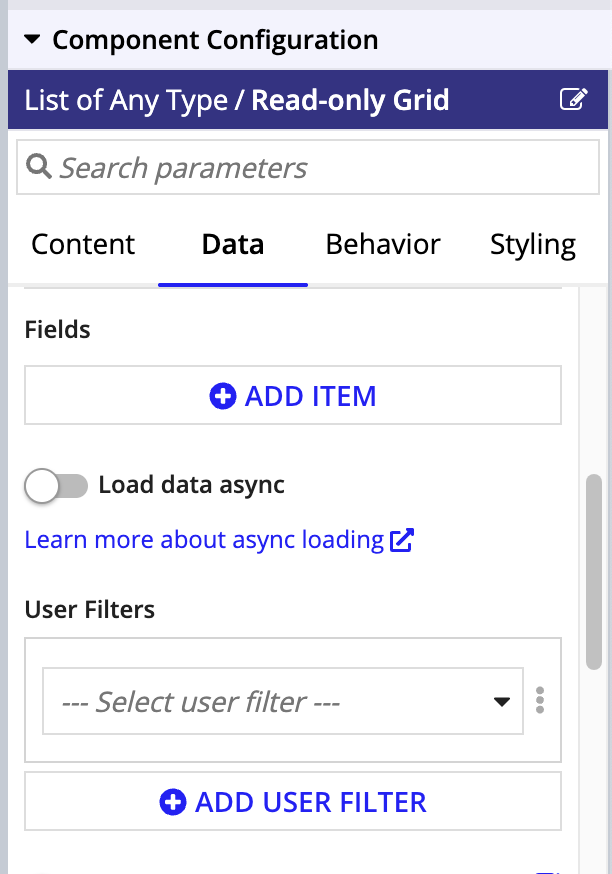612x874 pixels.
Task: Click the edit icon beside Read-only Grid
Action: coord(574,100)
